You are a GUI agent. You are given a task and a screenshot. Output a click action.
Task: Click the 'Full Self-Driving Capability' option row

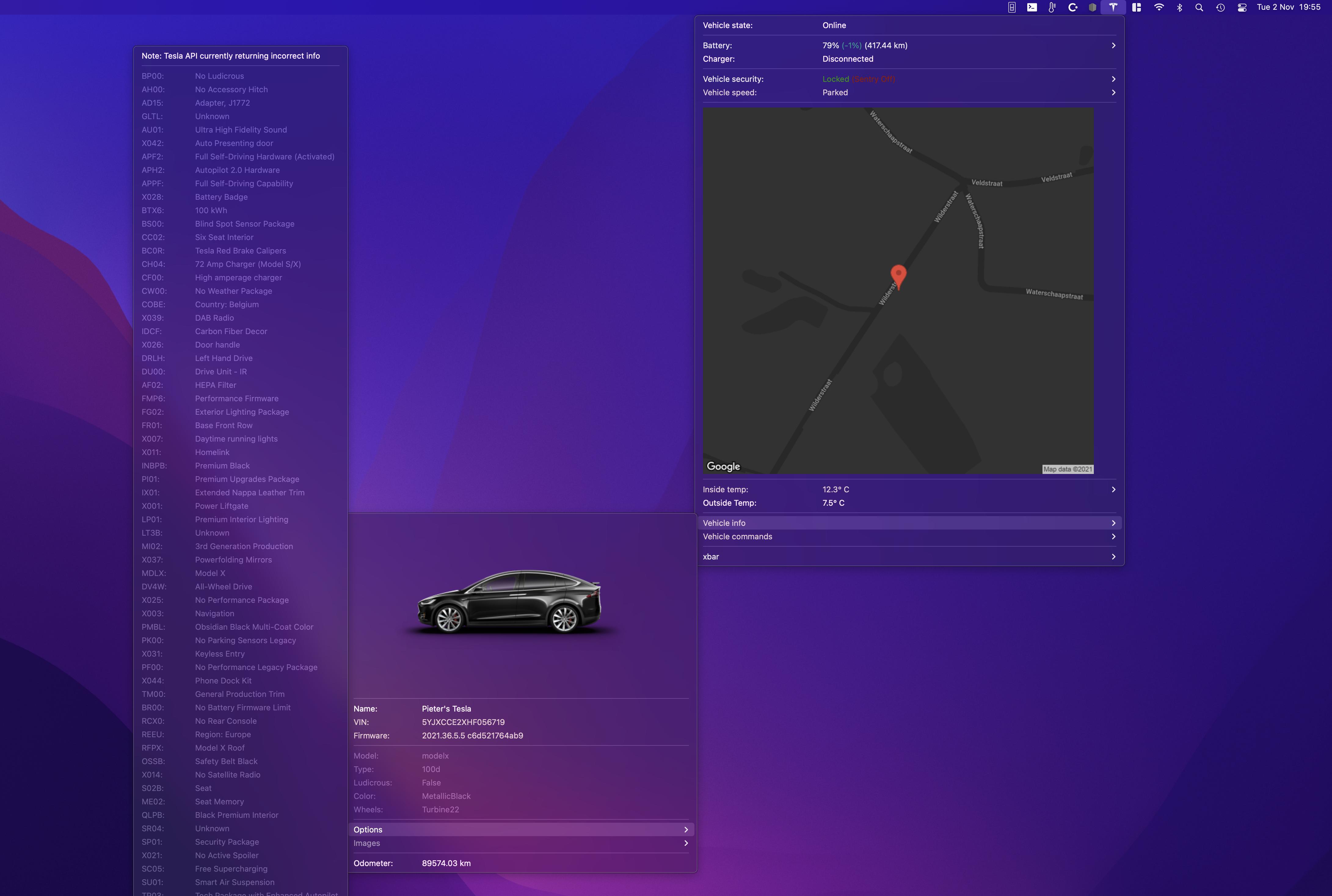(241, 184)
